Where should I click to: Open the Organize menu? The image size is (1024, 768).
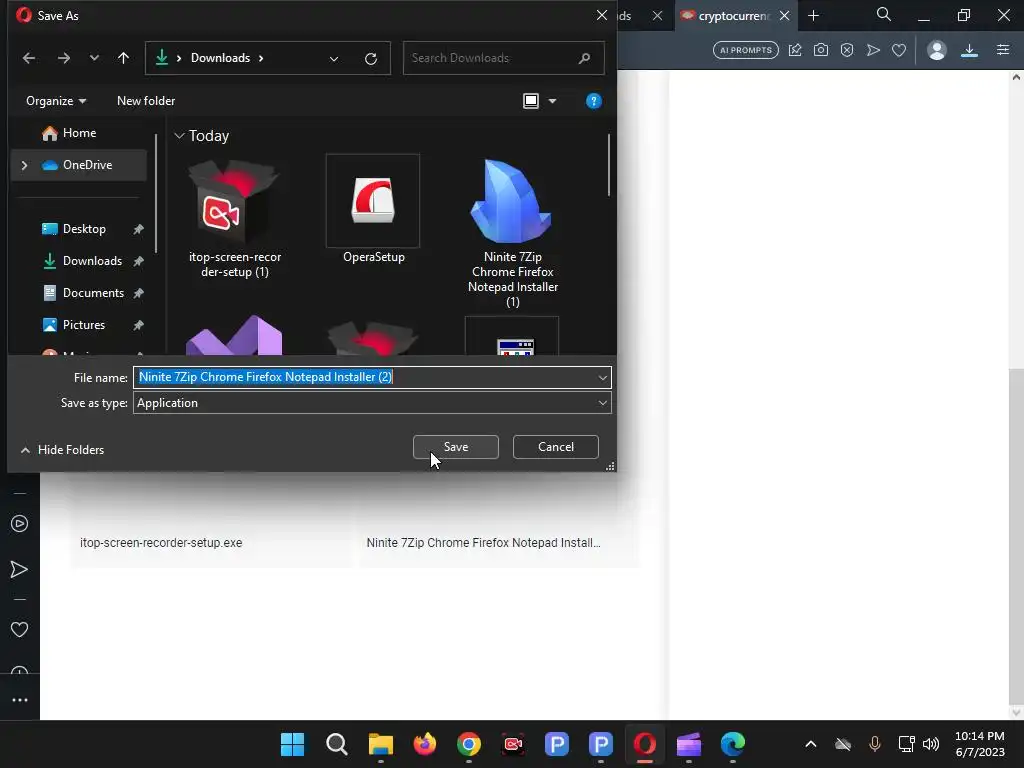coord(56,101)
